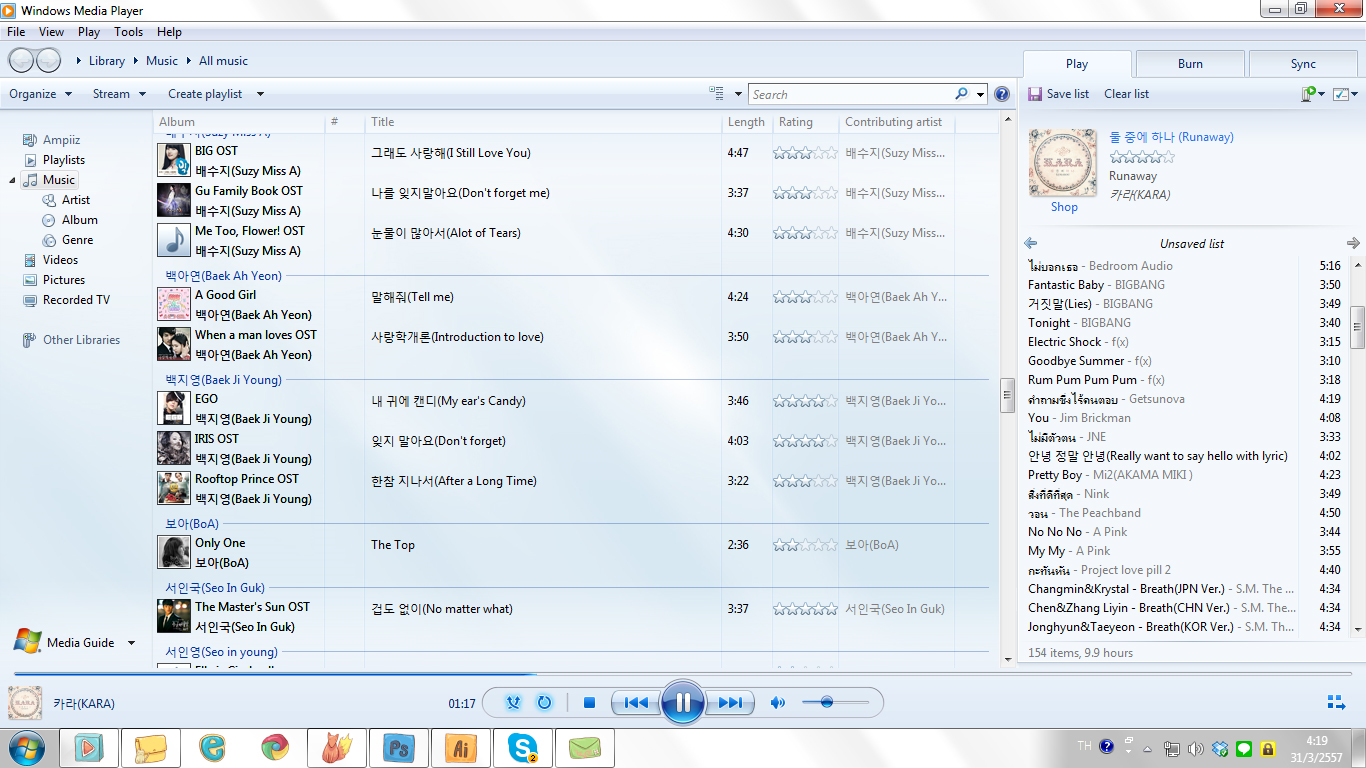
Task: Toggle shuffle mode in playback controls
Action: pos(513,703)
